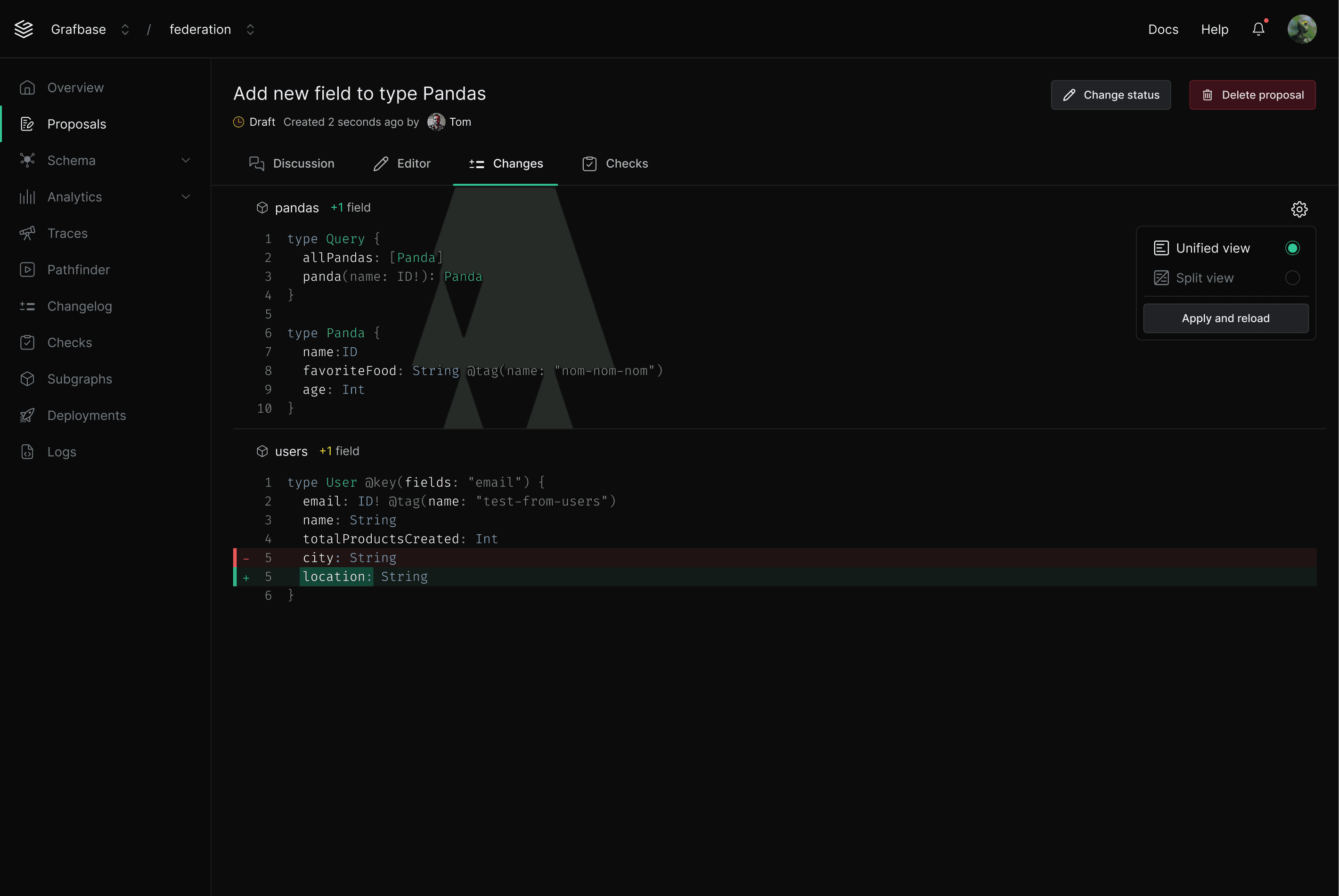
Task: Open the Changelog sidebar item
Action: (x=80, y=306)
